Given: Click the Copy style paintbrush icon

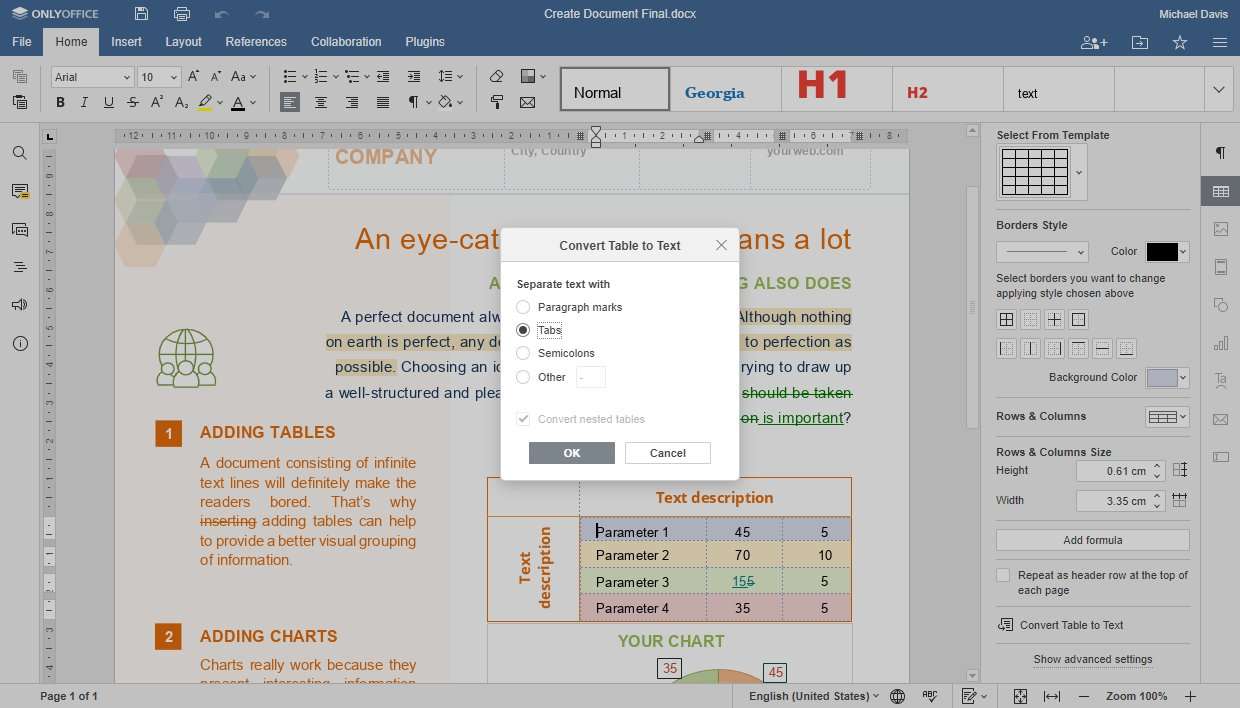Looking at the screenshot, I should tap(497, 102).
